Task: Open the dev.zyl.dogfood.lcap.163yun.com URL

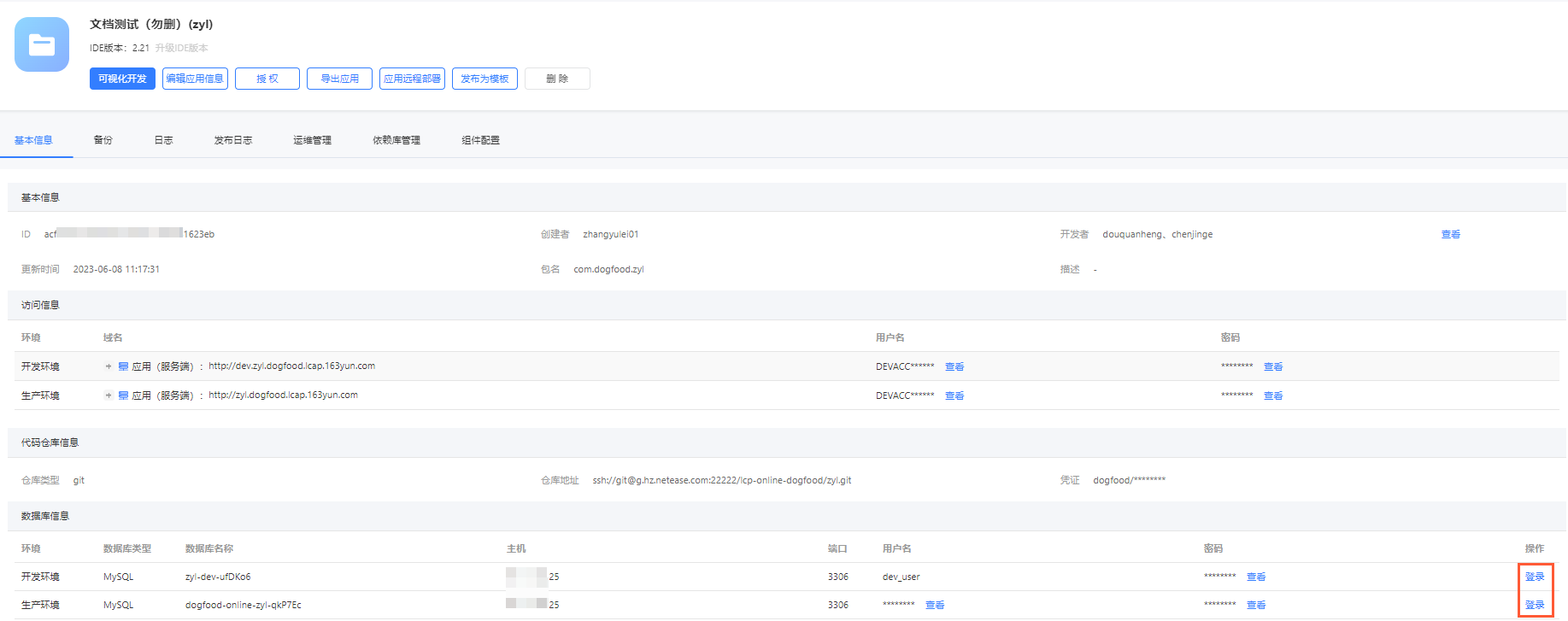Action: tap(291, 366)
